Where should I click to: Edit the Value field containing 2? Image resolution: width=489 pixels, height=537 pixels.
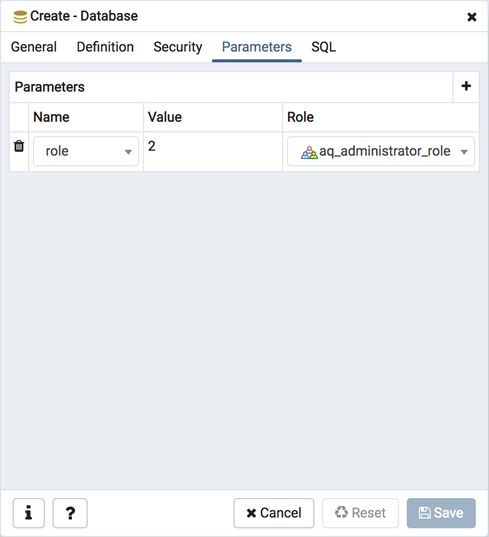tap(213, 151)
